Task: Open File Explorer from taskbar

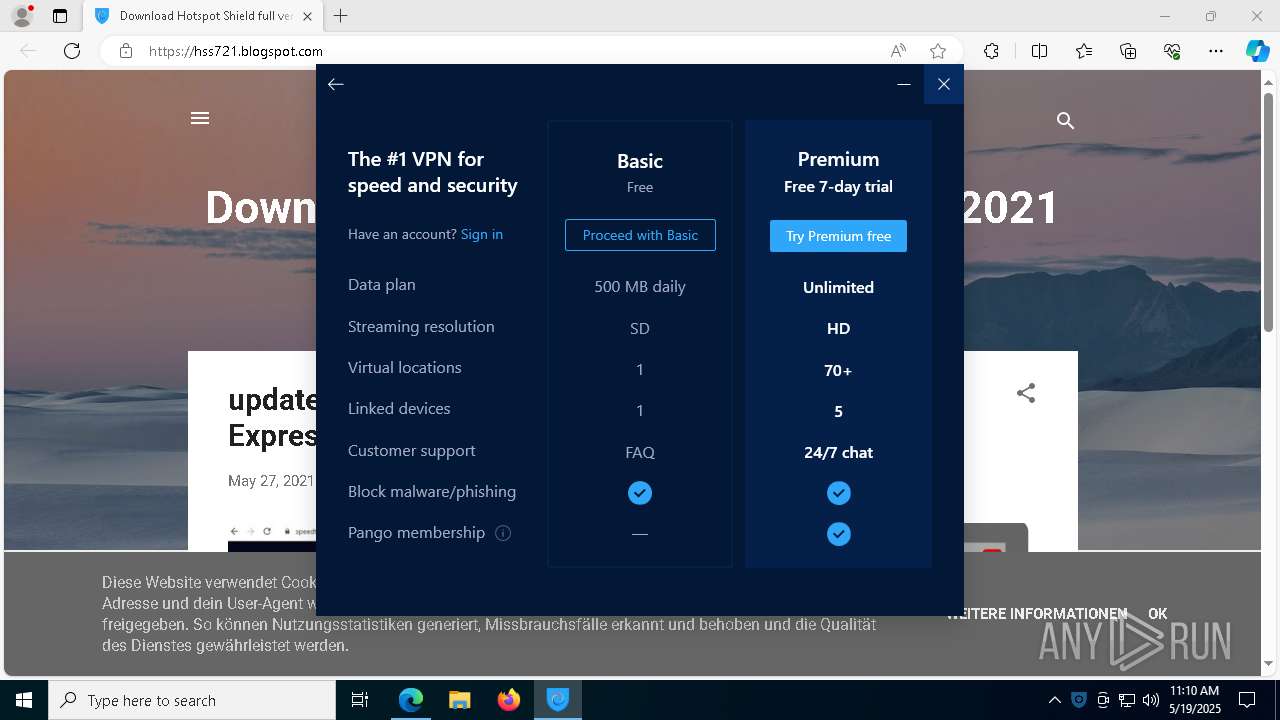Action: tap(459, 700)
